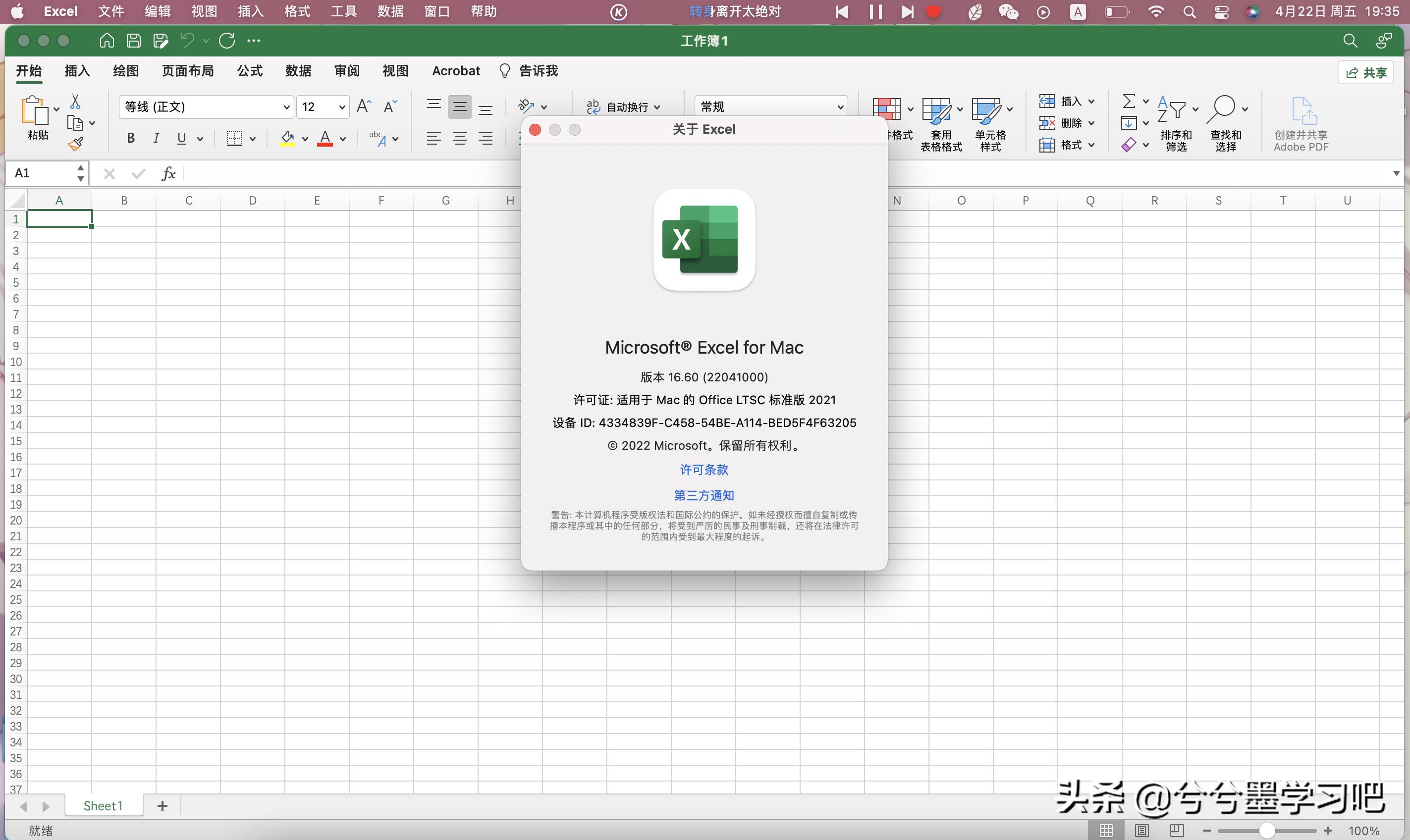The width and height of the screenshot is (1410, 840).
Task: Toggle italic formatting
Action: pos(156,138)
